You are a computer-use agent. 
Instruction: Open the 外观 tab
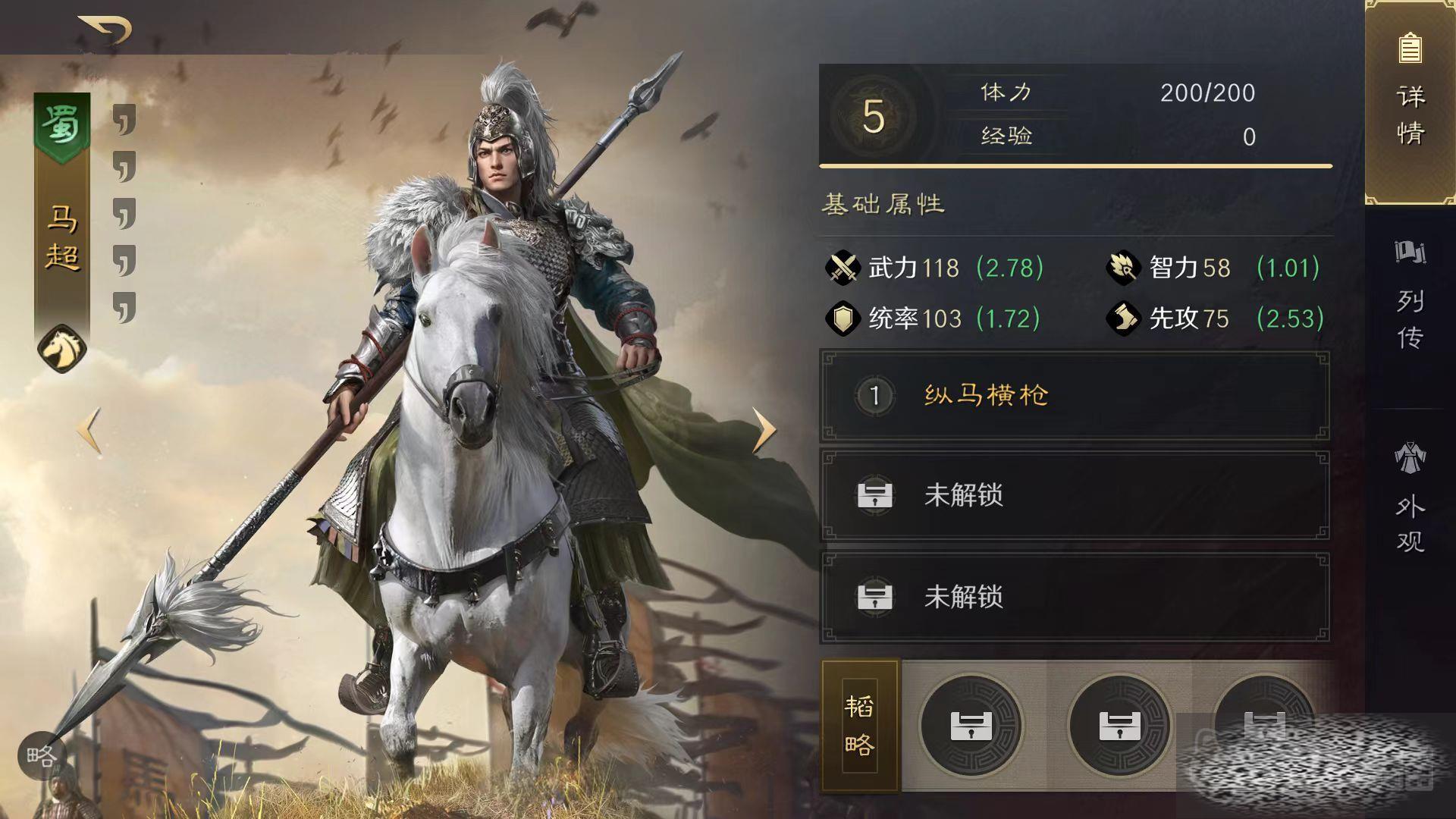1410,497
